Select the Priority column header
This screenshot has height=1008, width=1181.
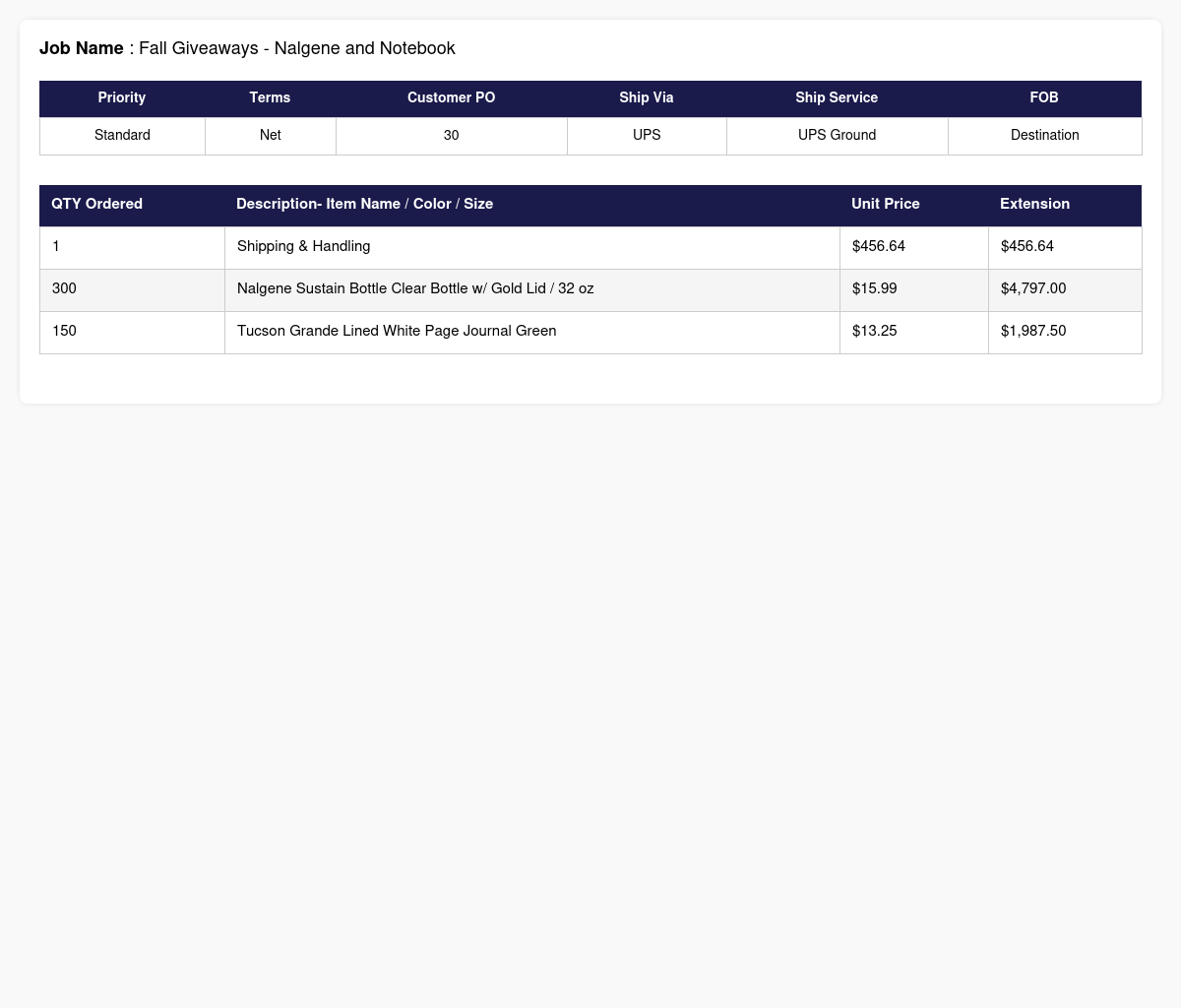click(122, 98)
